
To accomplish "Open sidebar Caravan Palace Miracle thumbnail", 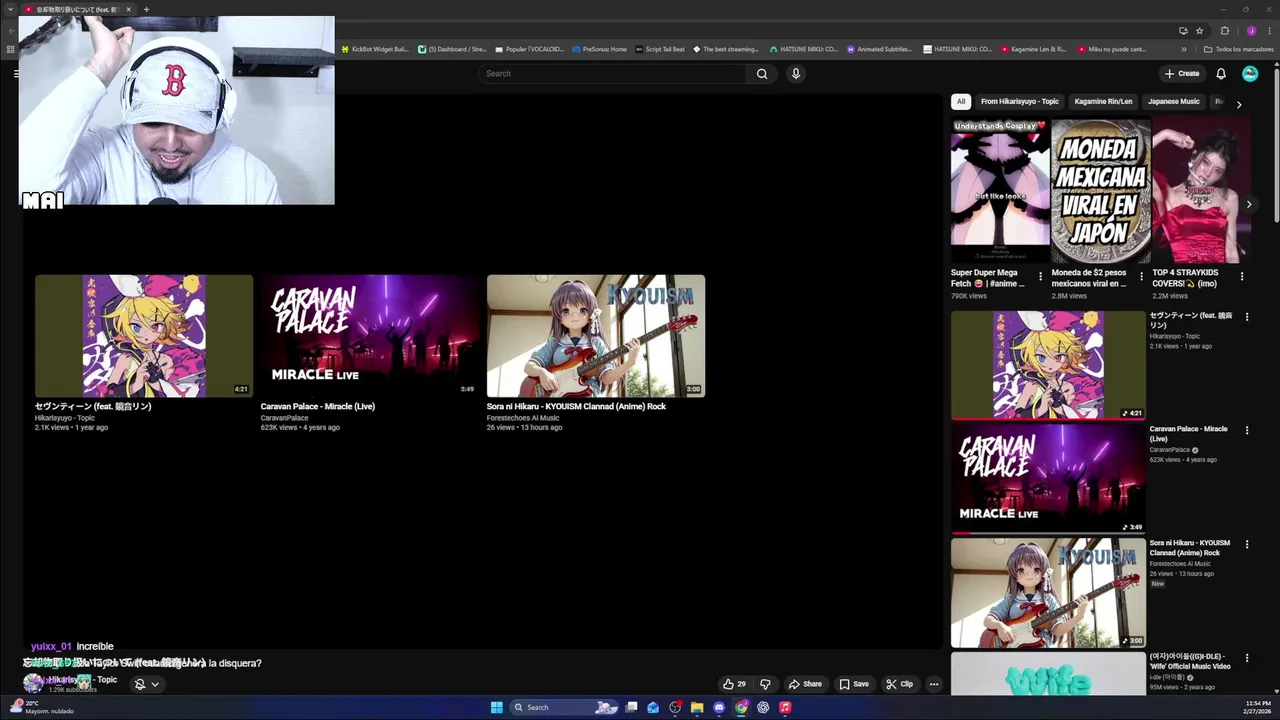I will click(x=1048, y=478).
